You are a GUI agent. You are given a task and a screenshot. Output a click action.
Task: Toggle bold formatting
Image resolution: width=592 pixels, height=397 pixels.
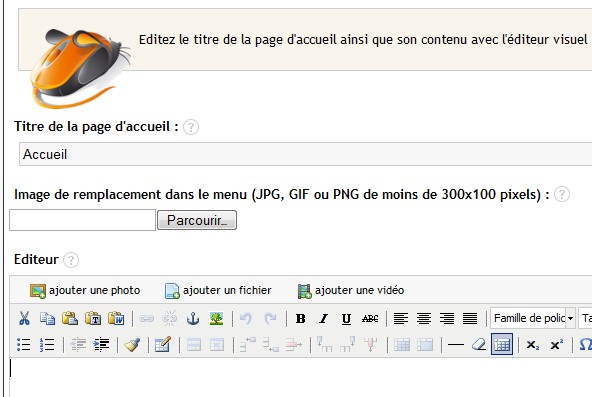[x=301, y=319]
